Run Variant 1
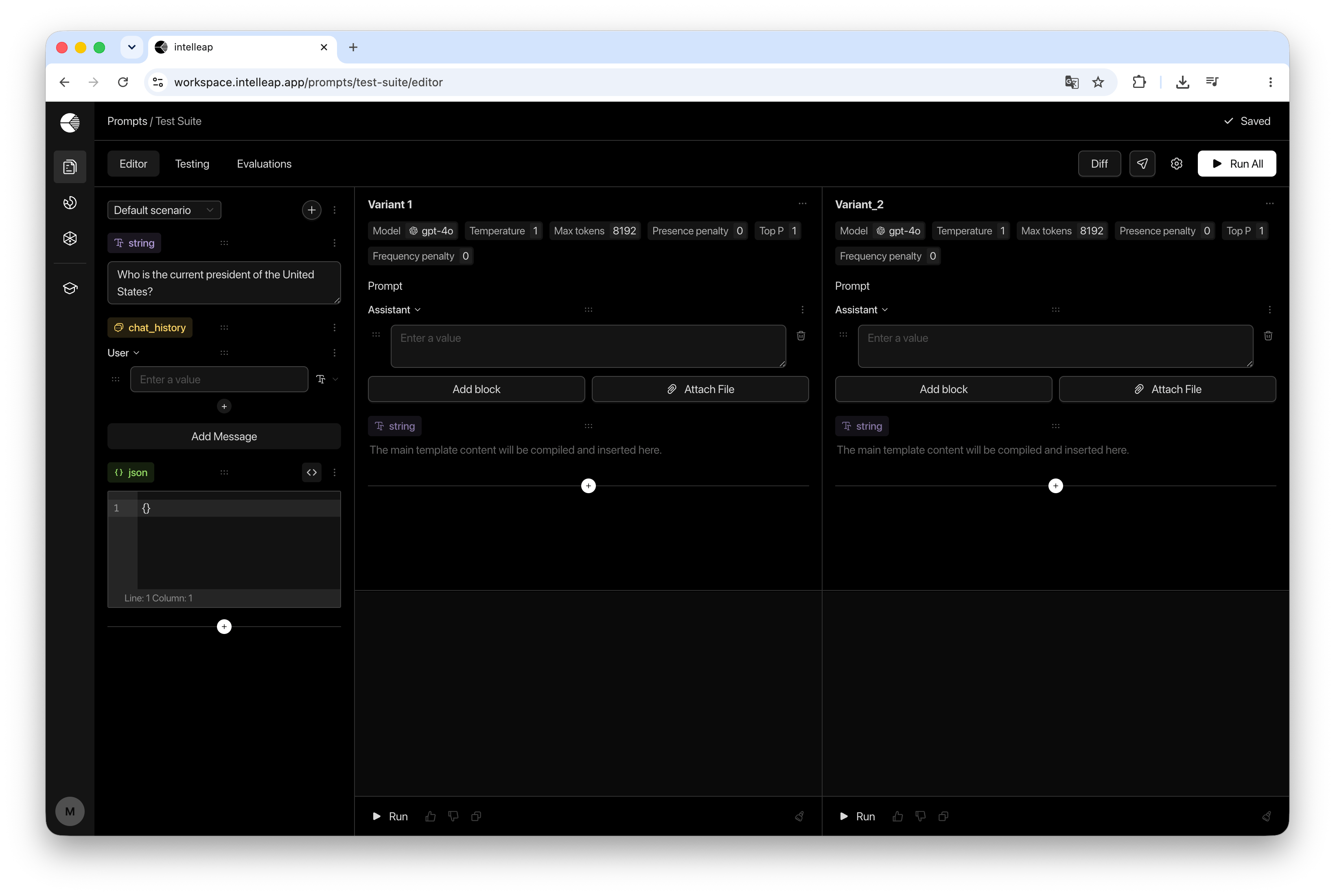The width and height of the screenshot is (1335, 896). pyautogui.click(x=390, y=817)
